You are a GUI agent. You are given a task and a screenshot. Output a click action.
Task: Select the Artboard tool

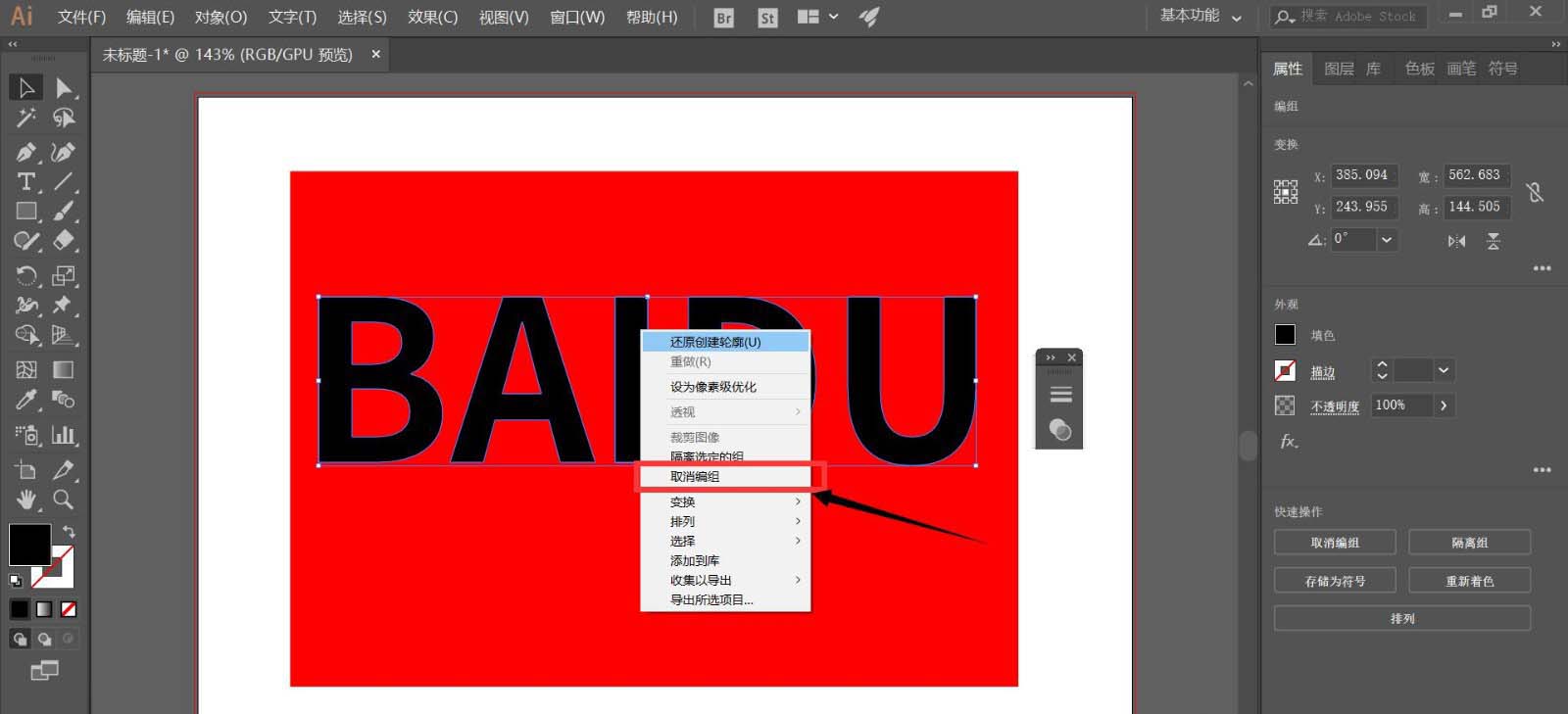coord(26,470)
